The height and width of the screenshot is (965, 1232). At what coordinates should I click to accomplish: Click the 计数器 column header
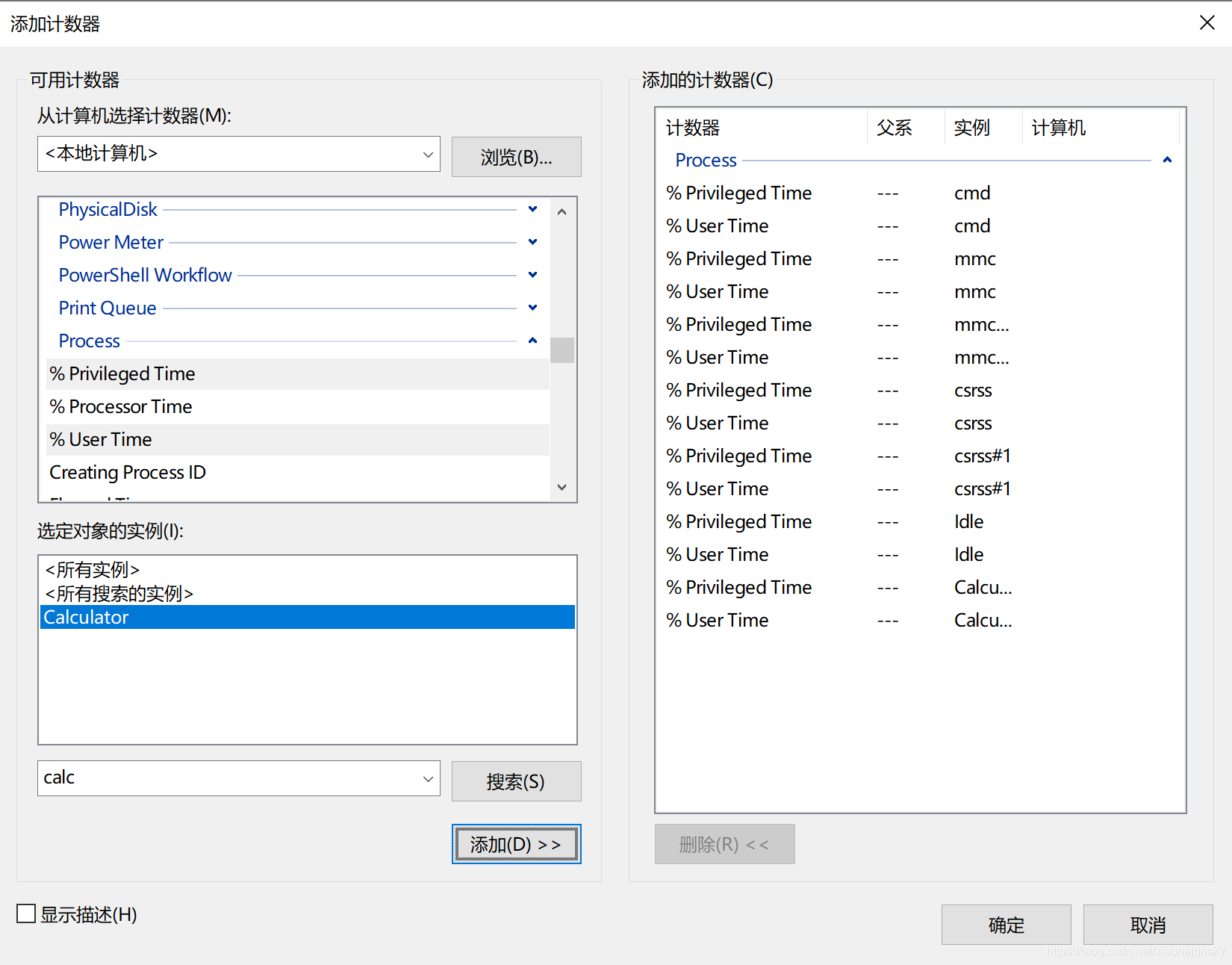pos(762,128)
